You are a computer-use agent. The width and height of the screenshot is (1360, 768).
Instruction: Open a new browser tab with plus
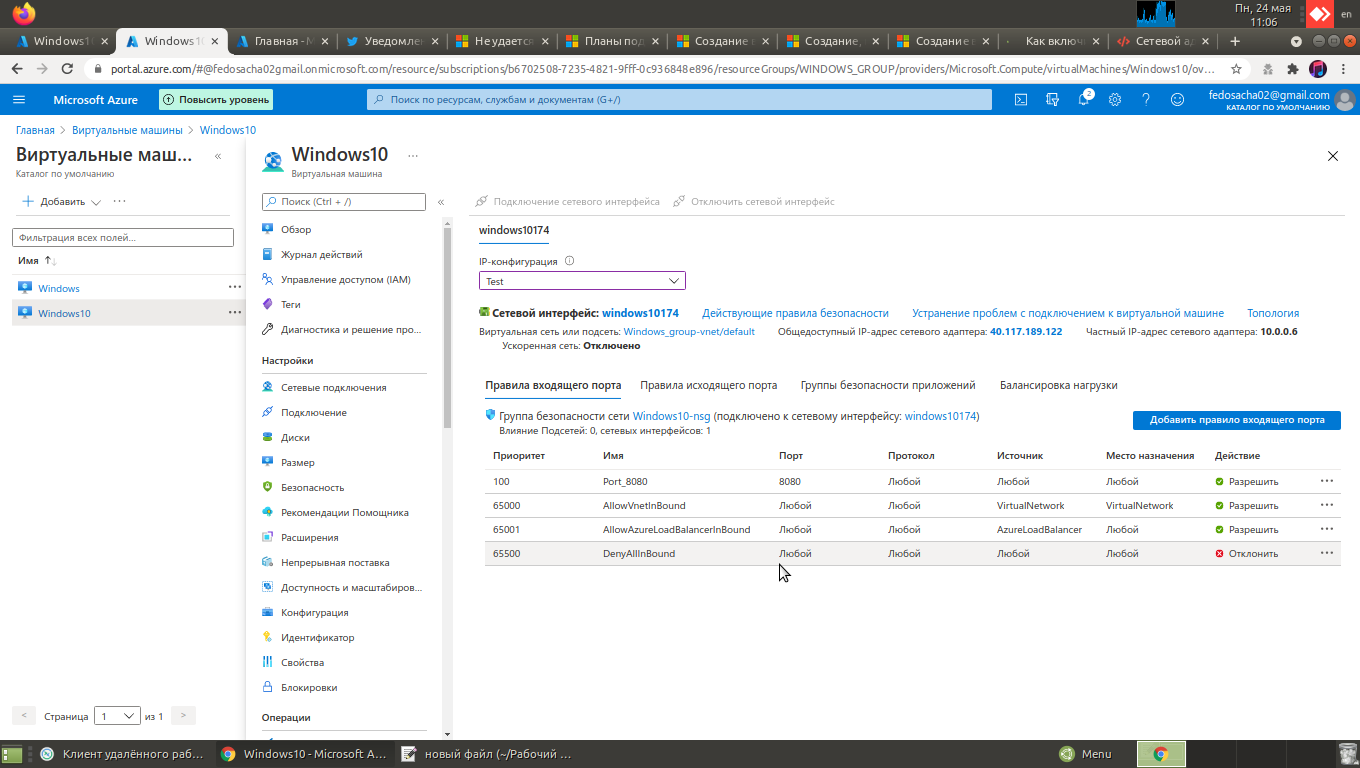(x=1235, y=41)
